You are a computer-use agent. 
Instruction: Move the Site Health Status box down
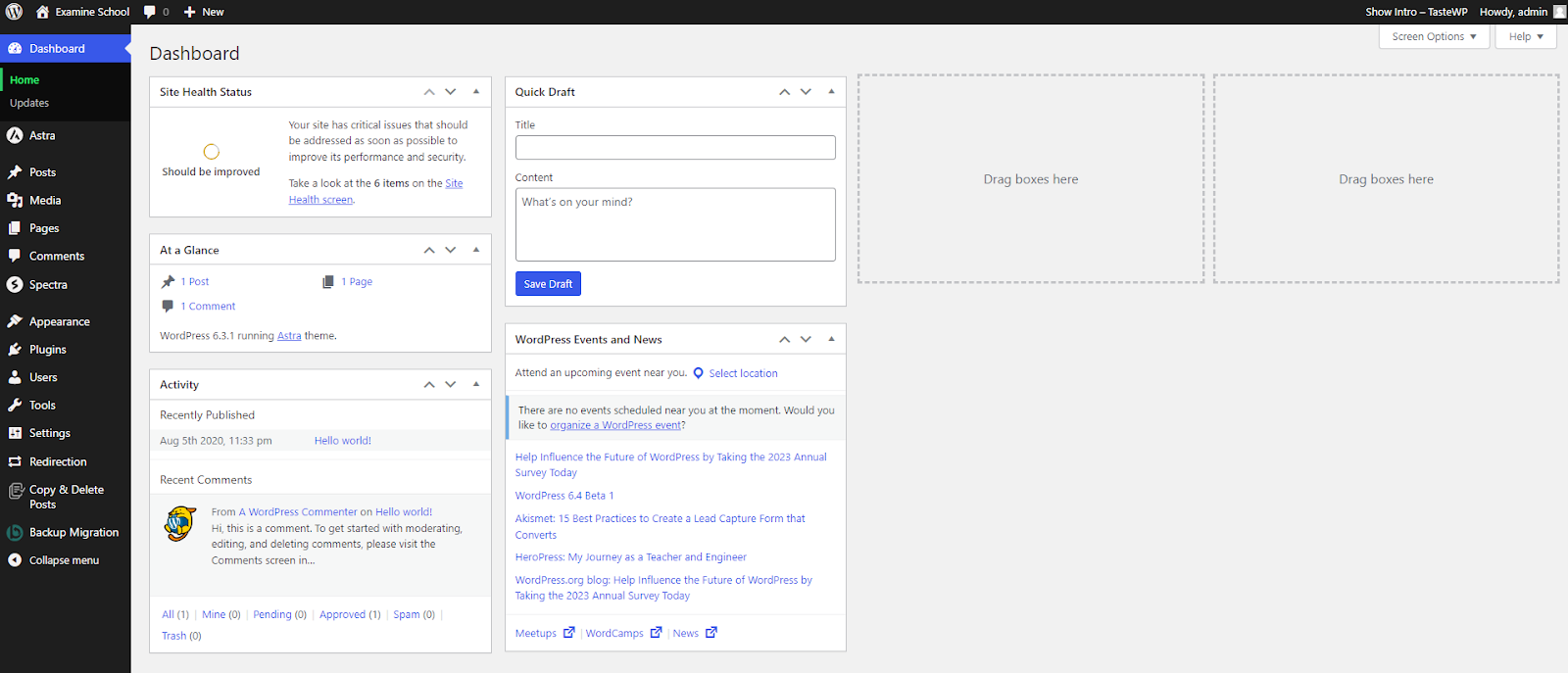(x=451, y=92)
